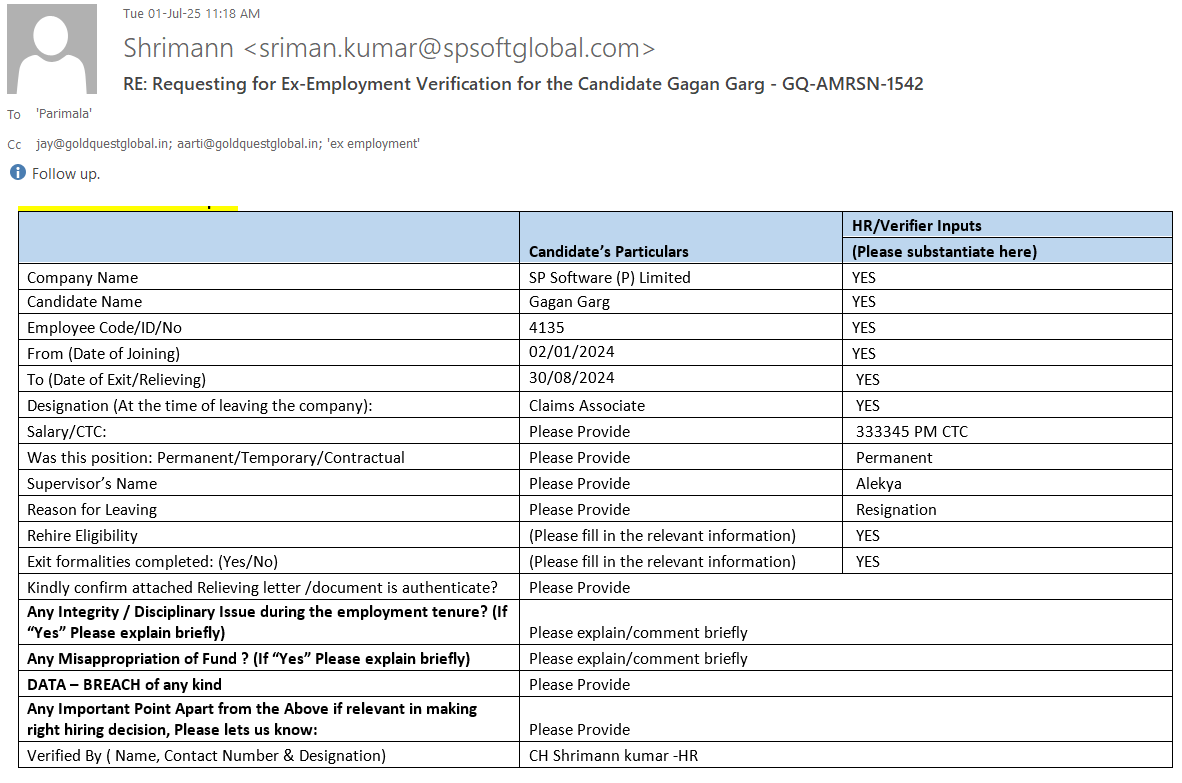1182x783 pixels.
Task: Click the HR/Verifier Inputs column header
Action: pyautogui.click(x=916, y=226)
